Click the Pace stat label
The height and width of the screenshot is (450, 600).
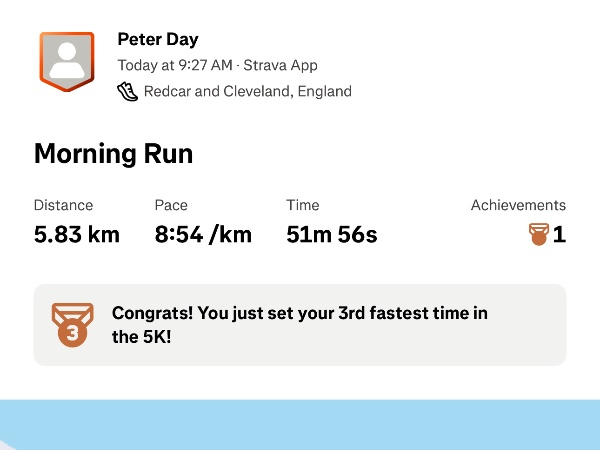click(x=171, y=205)
